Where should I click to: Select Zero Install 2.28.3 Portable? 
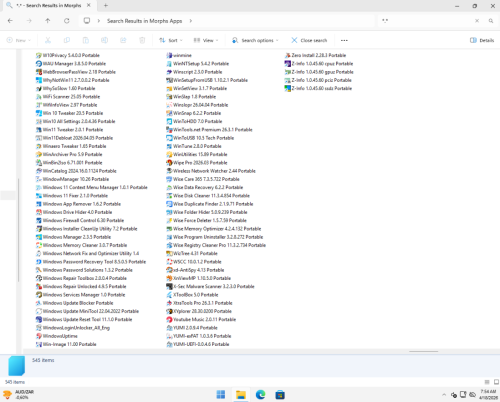(315, 55)
